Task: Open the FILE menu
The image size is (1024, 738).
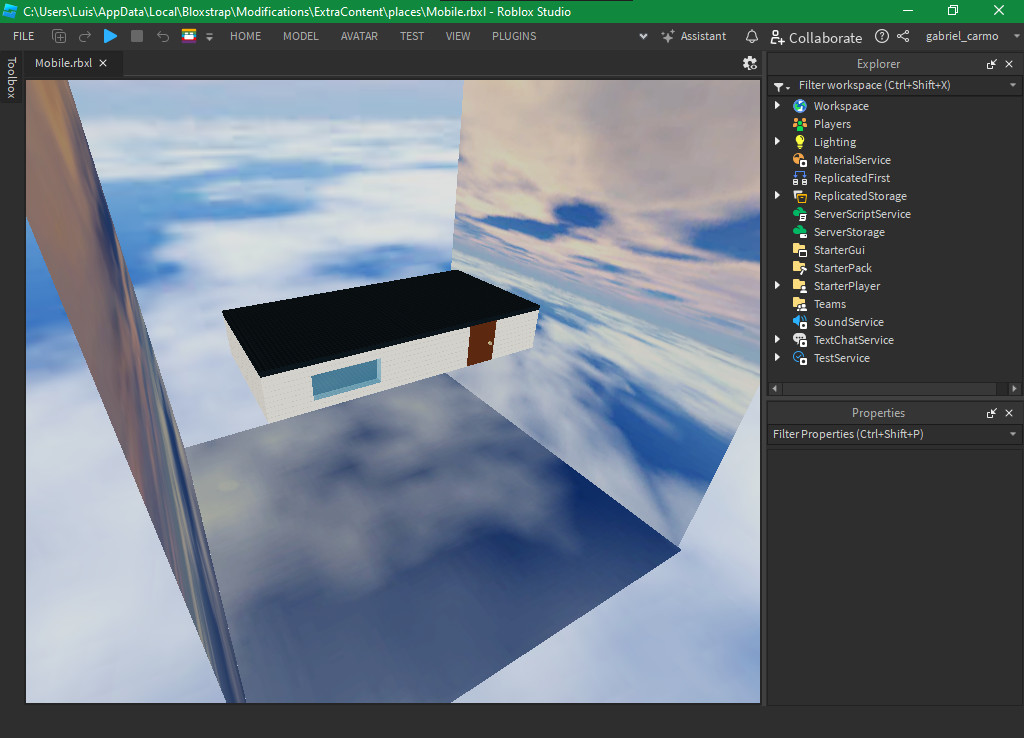Action: (22, 36)
